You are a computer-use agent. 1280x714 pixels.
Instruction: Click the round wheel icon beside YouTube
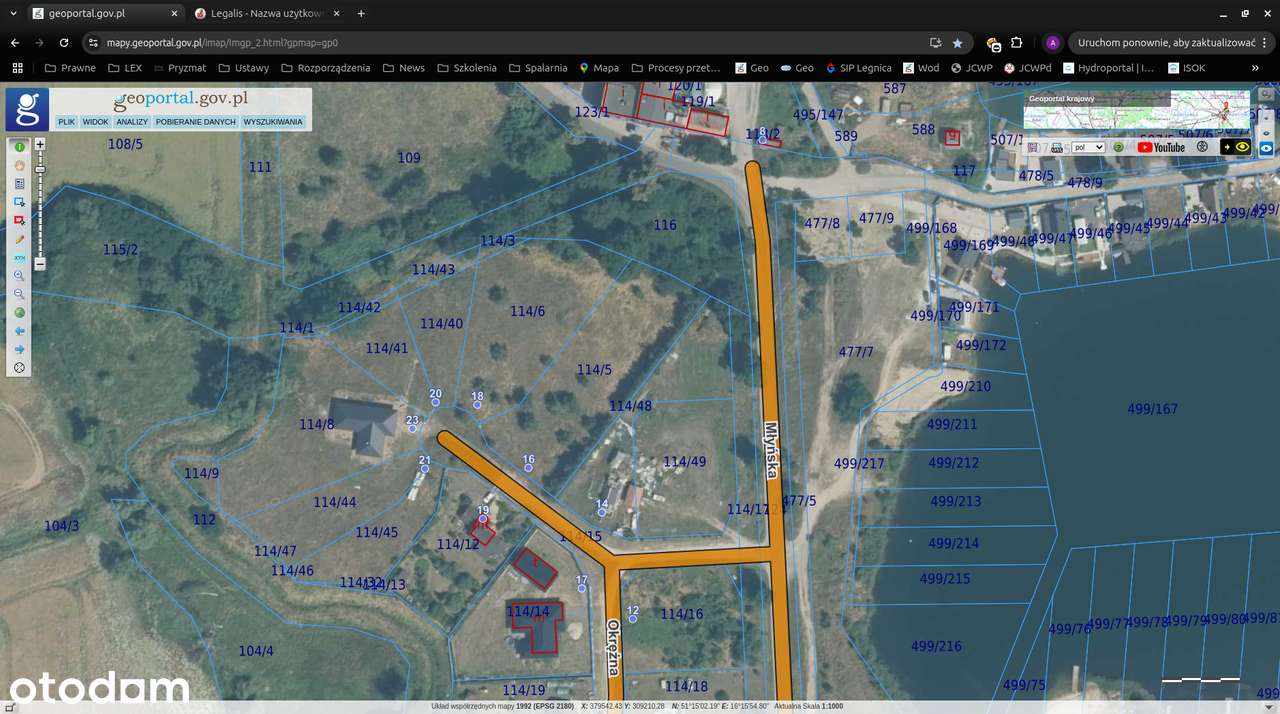click(x=1202, y=147)
